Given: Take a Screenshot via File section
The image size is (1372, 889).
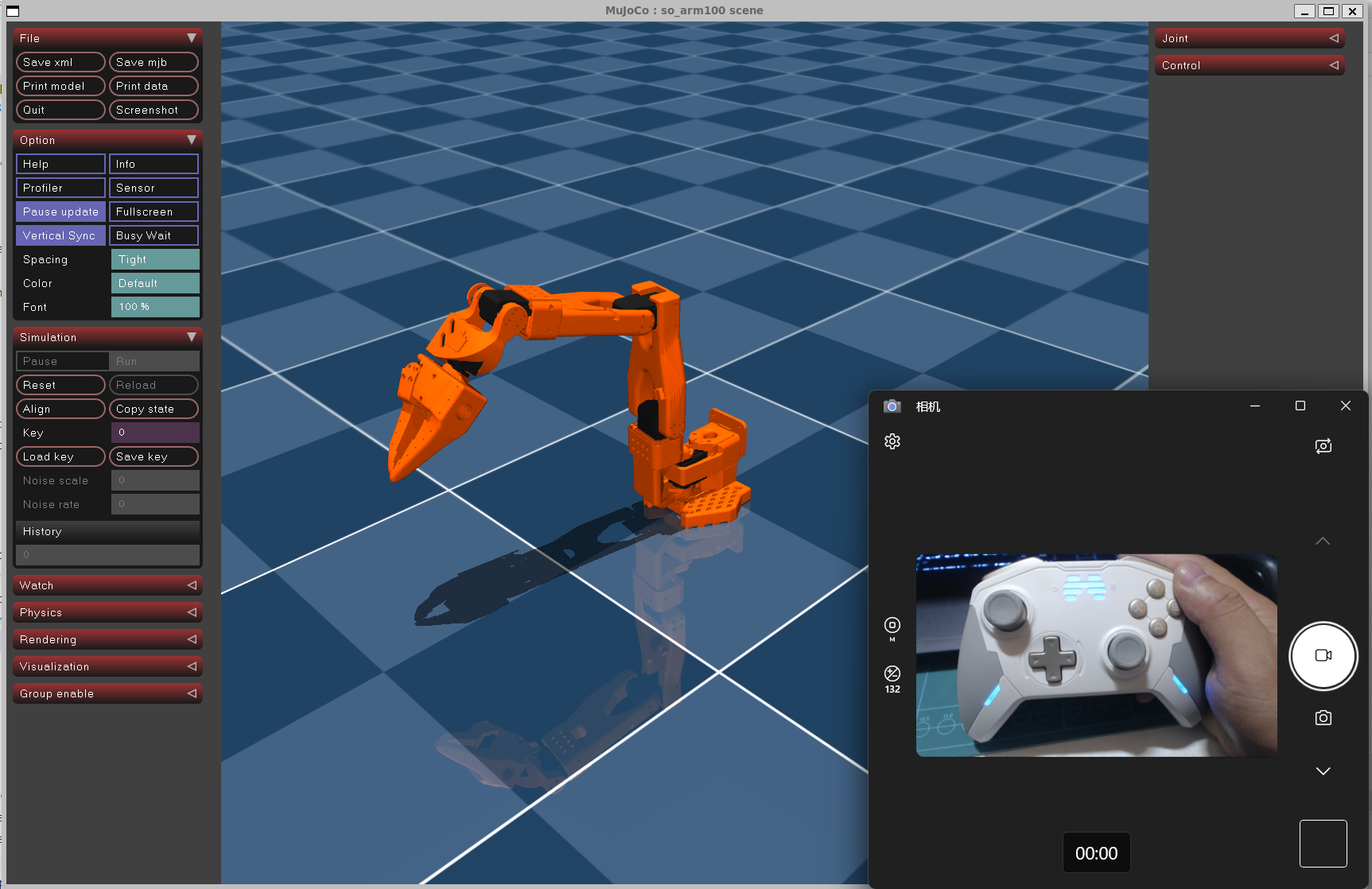Looking at the screenshot, I should coord(154,110).
